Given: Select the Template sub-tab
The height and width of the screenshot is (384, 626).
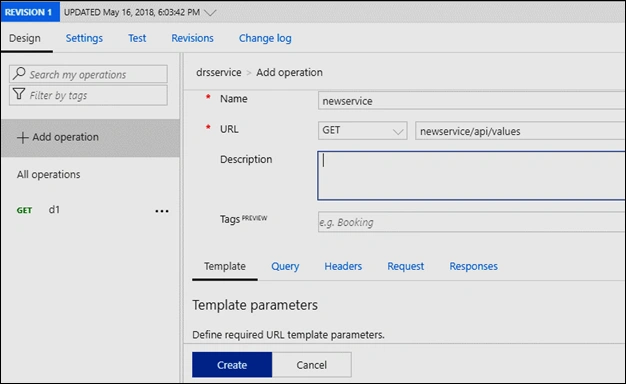Looking at the screenshot, I should [225, 266].
